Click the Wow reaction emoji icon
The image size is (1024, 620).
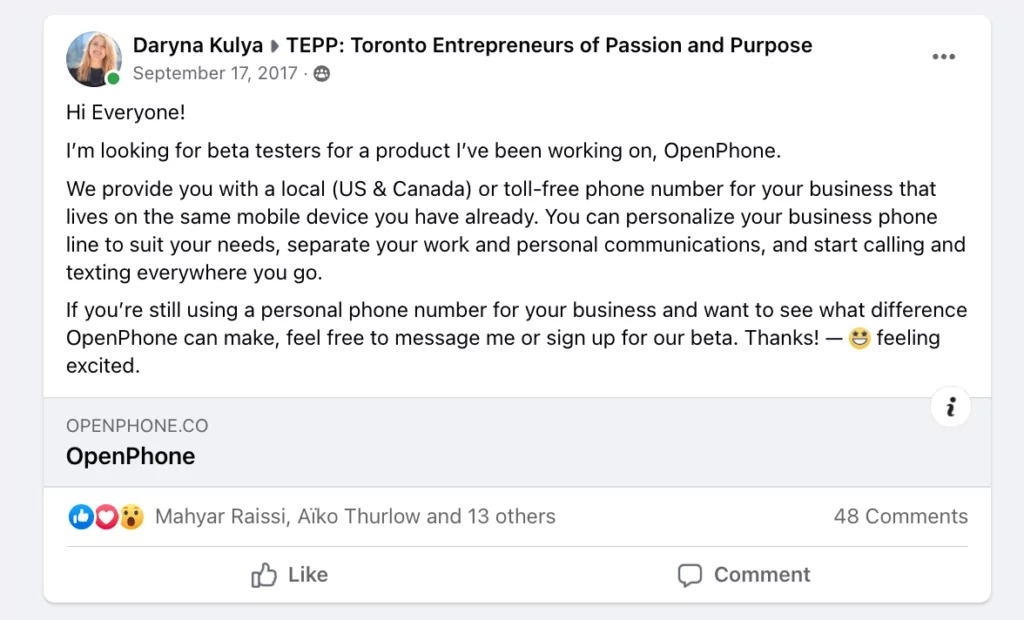[131, 517]
